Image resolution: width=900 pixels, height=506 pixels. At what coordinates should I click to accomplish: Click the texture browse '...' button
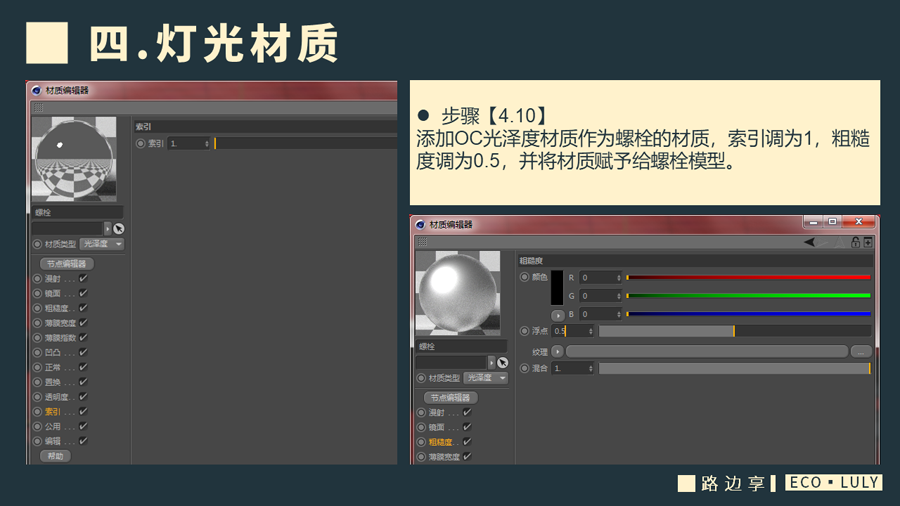tap(860, 352)
